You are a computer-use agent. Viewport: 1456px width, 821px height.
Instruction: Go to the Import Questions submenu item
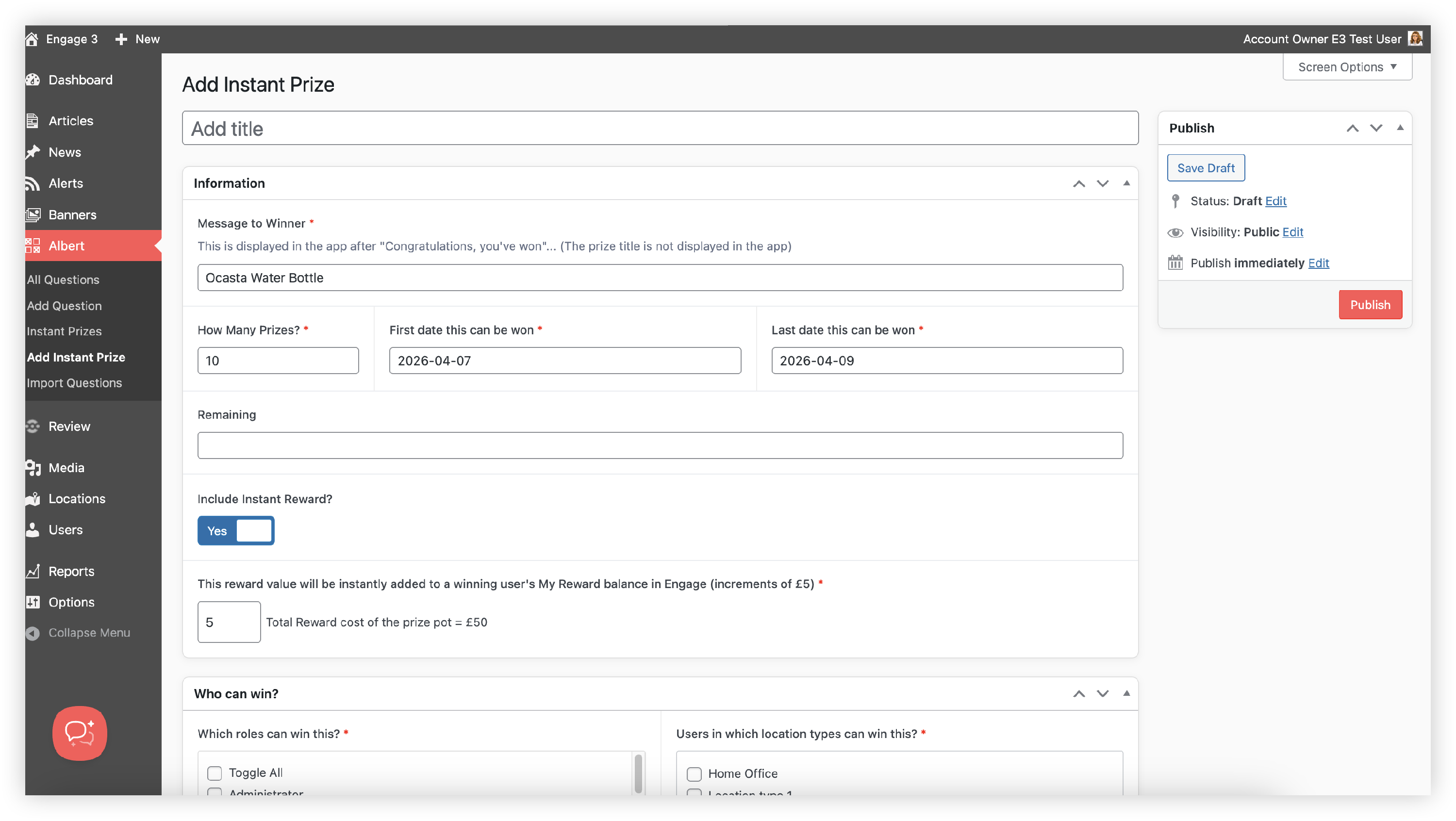(74, 382)
